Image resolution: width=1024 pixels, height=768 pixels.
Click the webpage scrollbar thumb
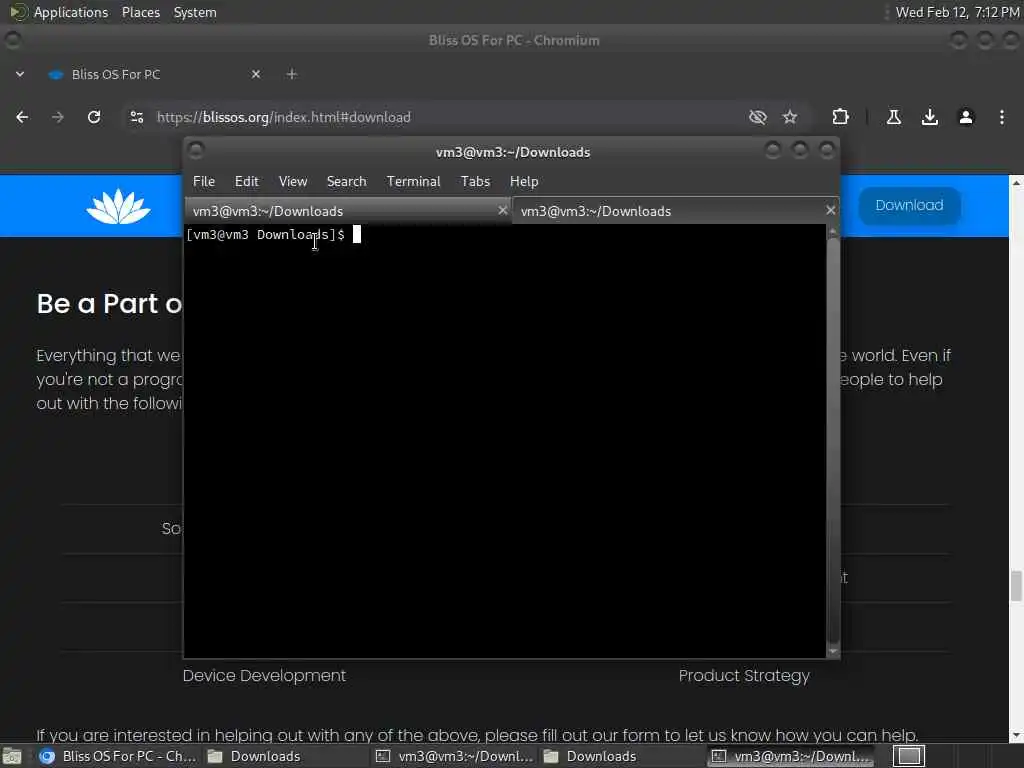(1016, 586)
